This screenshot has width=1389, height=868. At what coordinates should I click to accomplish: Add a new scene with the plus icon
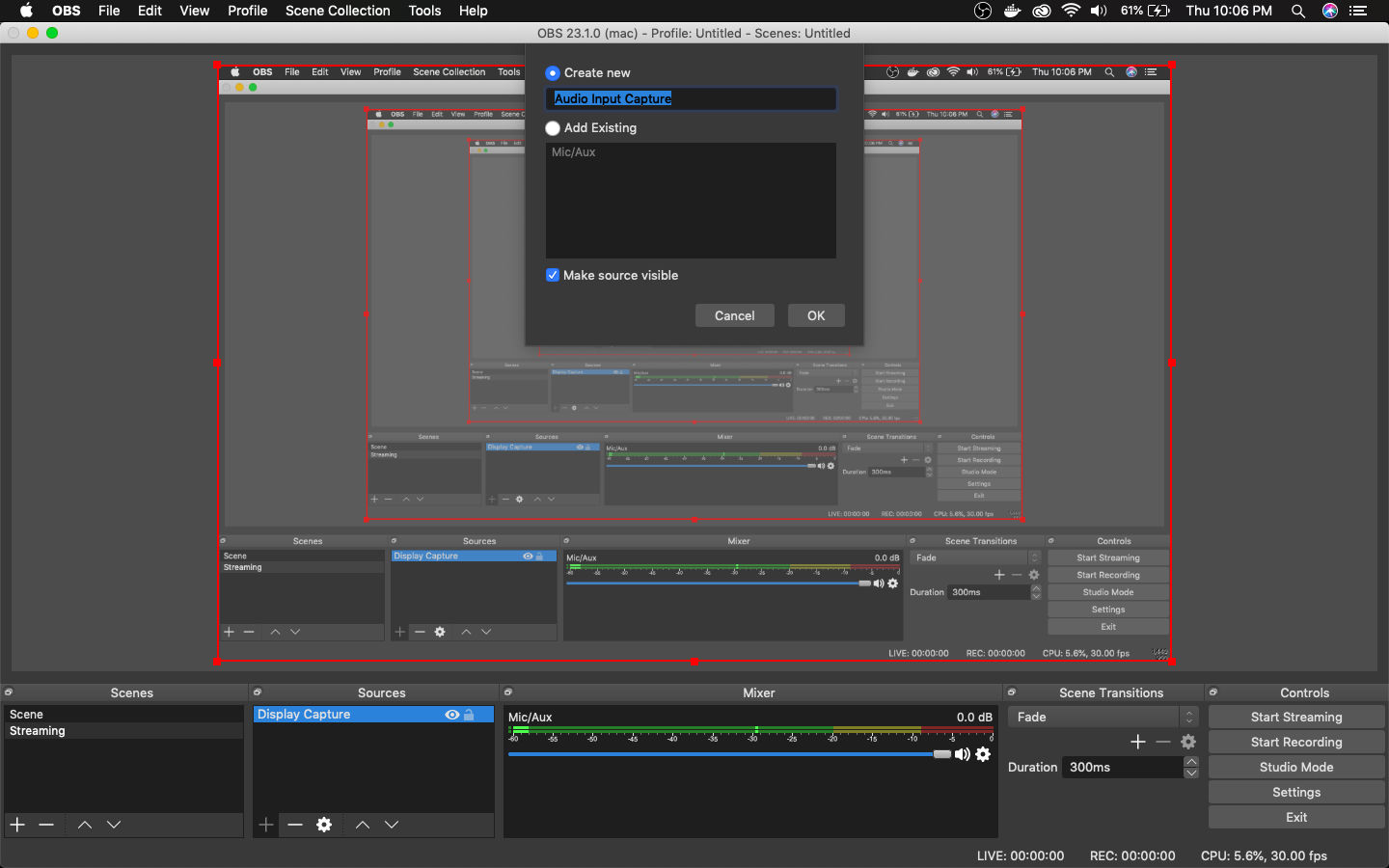(x=17, y=825)
